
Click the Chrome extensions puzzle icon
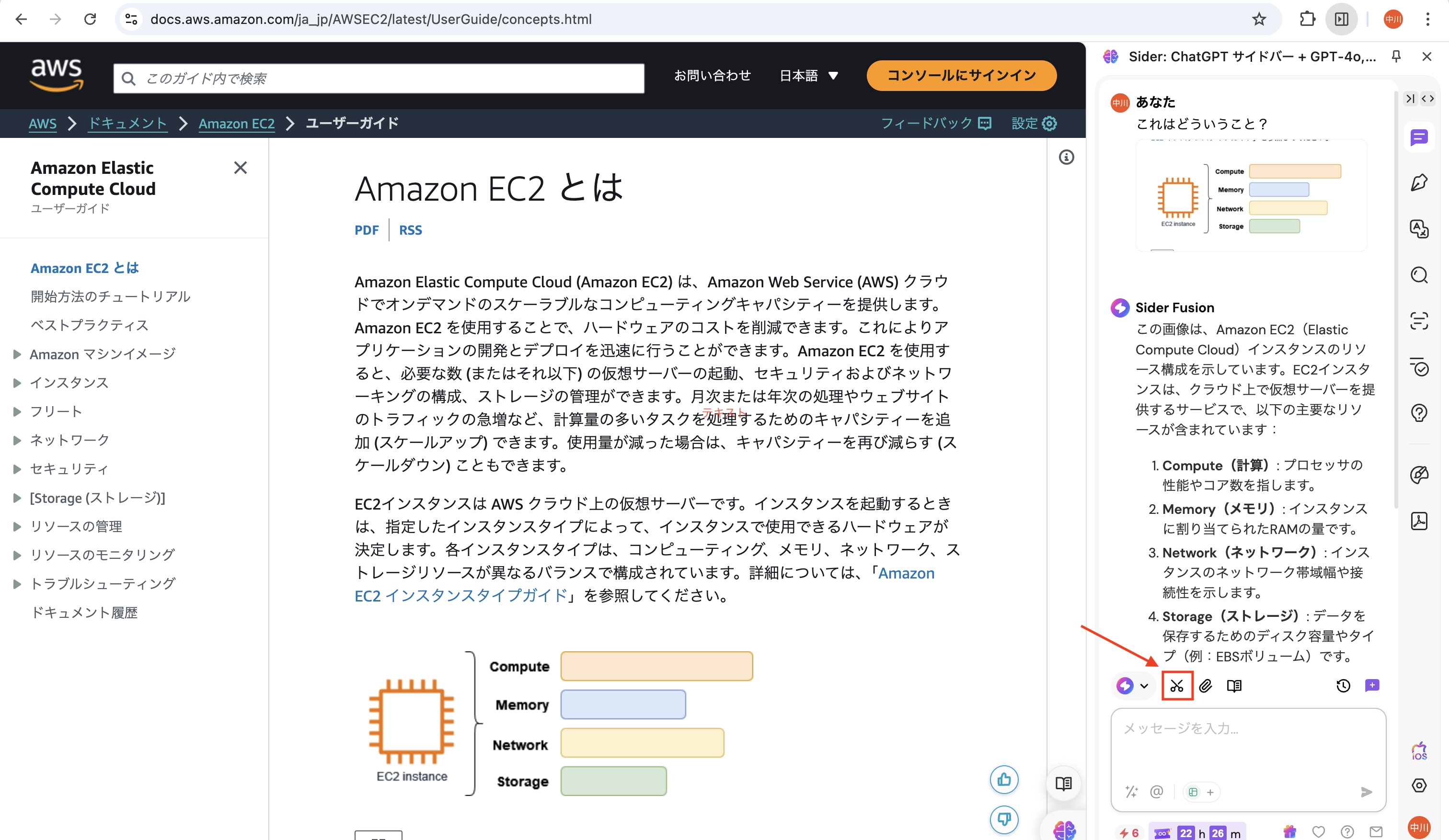pyautogui.click(x=1307, y=19)
